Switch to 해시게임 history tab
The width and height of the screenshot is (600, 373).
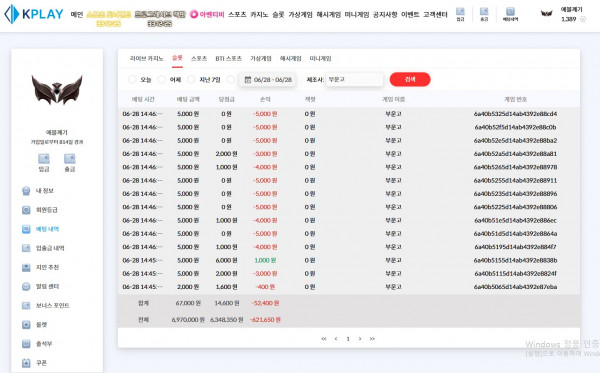point(291,59)
